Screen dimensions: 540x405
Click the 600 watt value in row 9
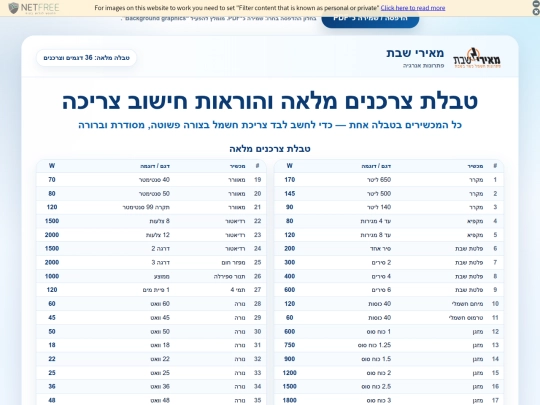(x=290, y=290)
